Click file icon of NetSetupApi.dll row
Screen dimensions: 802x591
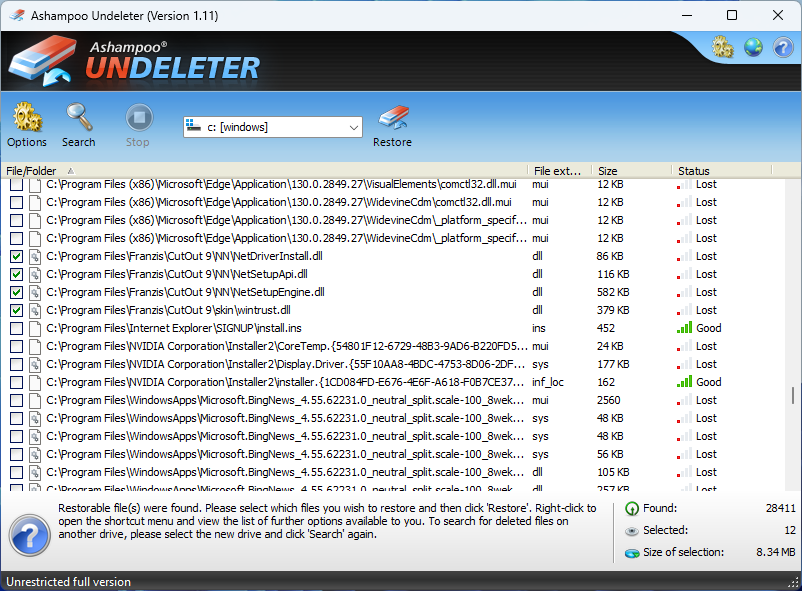click(x=35, y=274)
